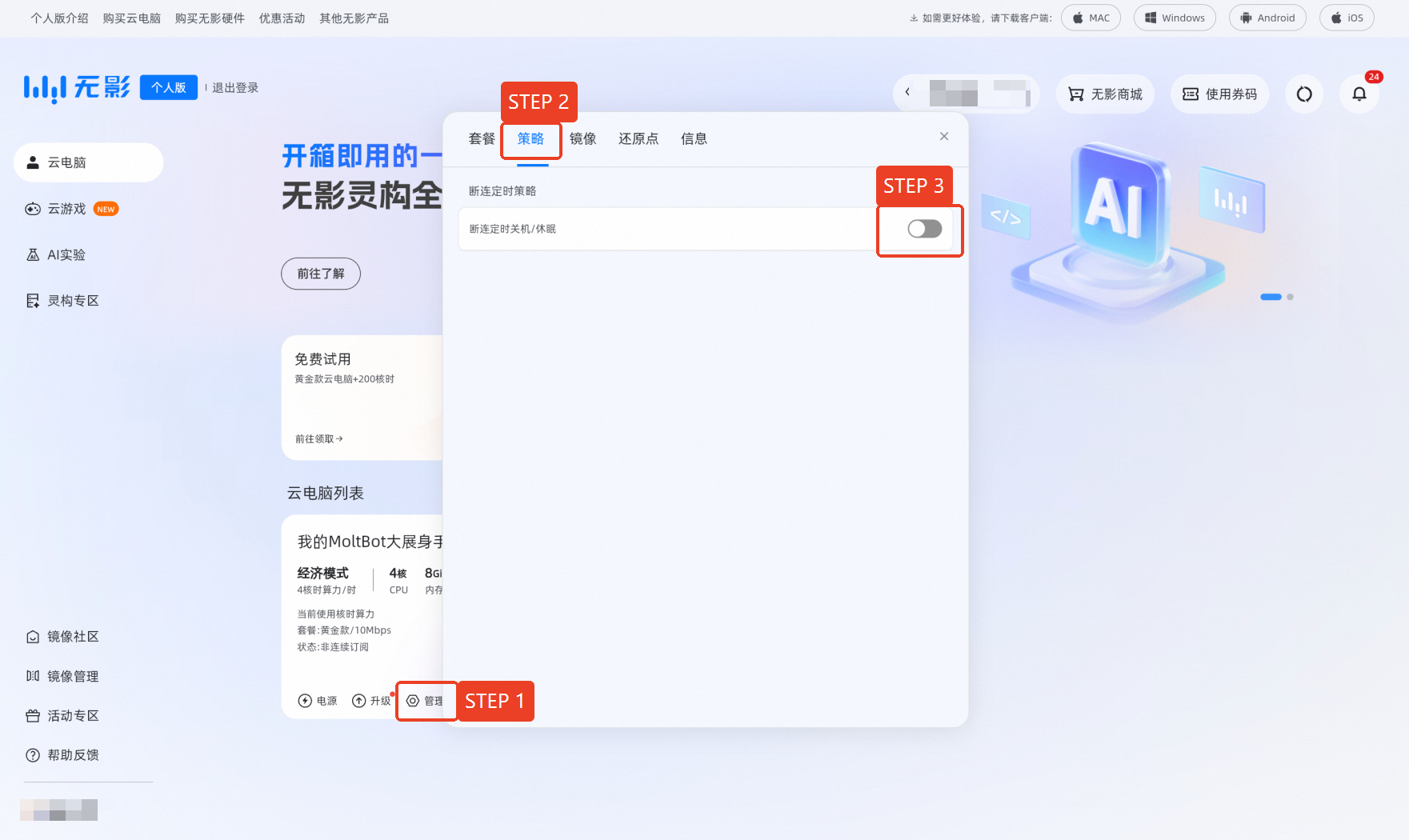
Task: Click the 前往了解 button
Action: 321,274
